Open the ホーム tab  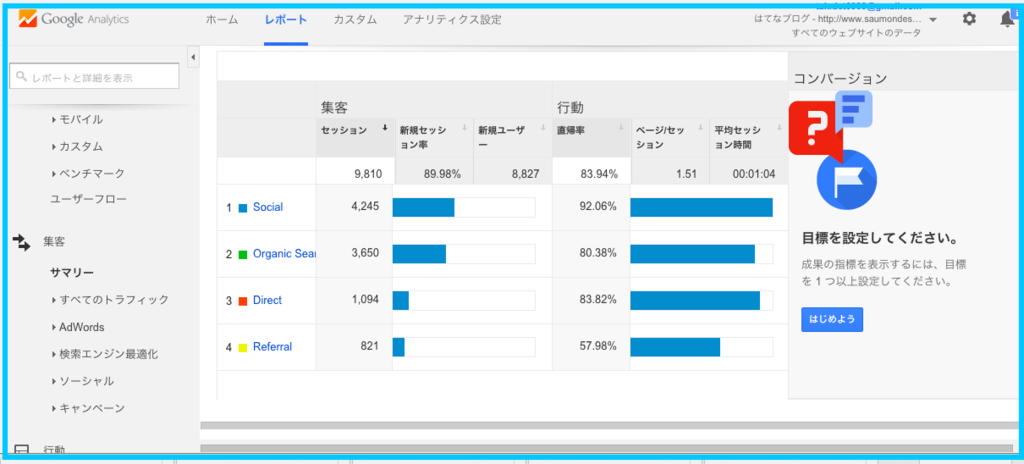[x=221, y=20]
